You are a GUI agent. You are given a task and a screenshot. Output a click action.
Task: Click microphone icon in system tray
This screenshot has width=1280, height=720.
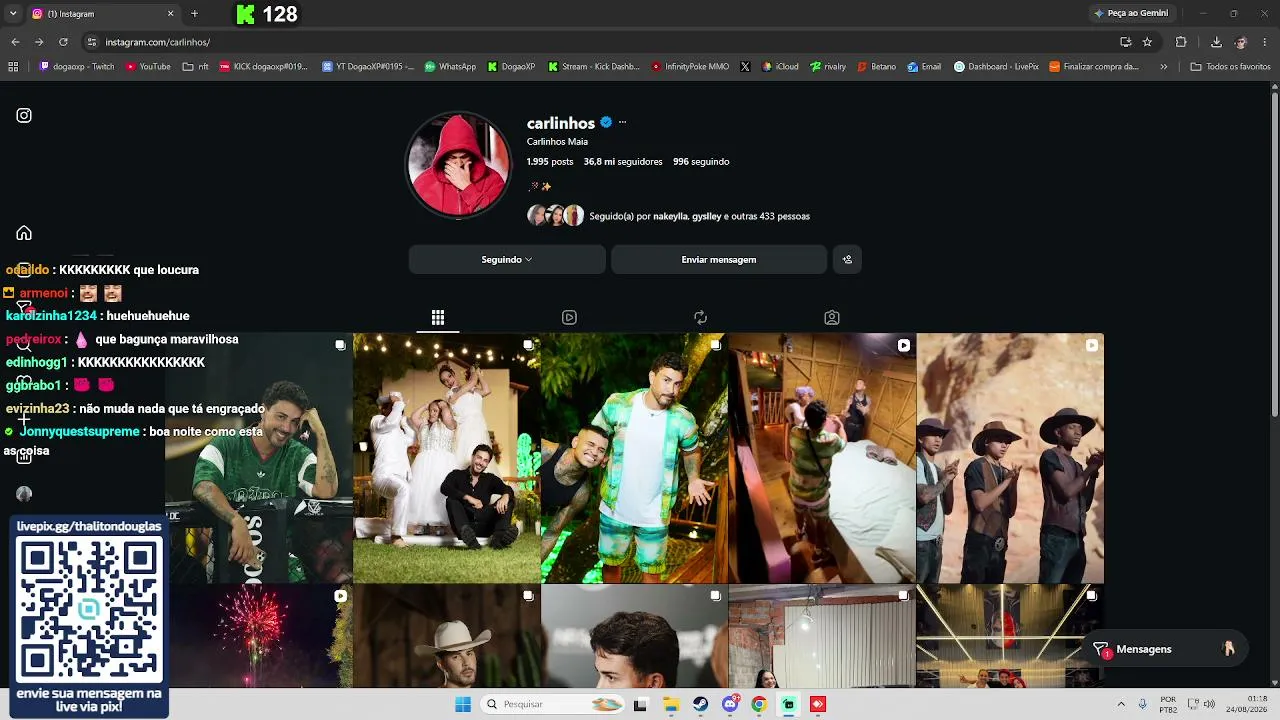(x=1143, y=704)
